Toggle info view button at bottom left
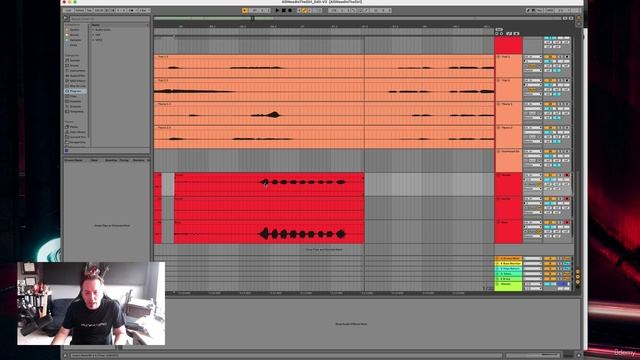 pos(65,356)
